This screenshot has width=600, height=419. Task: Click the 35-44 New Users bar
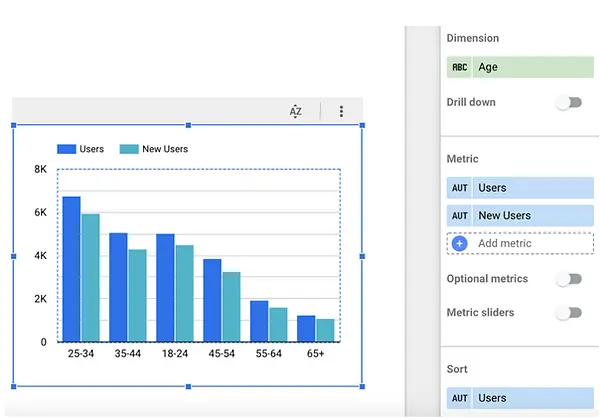coord(137,295)
